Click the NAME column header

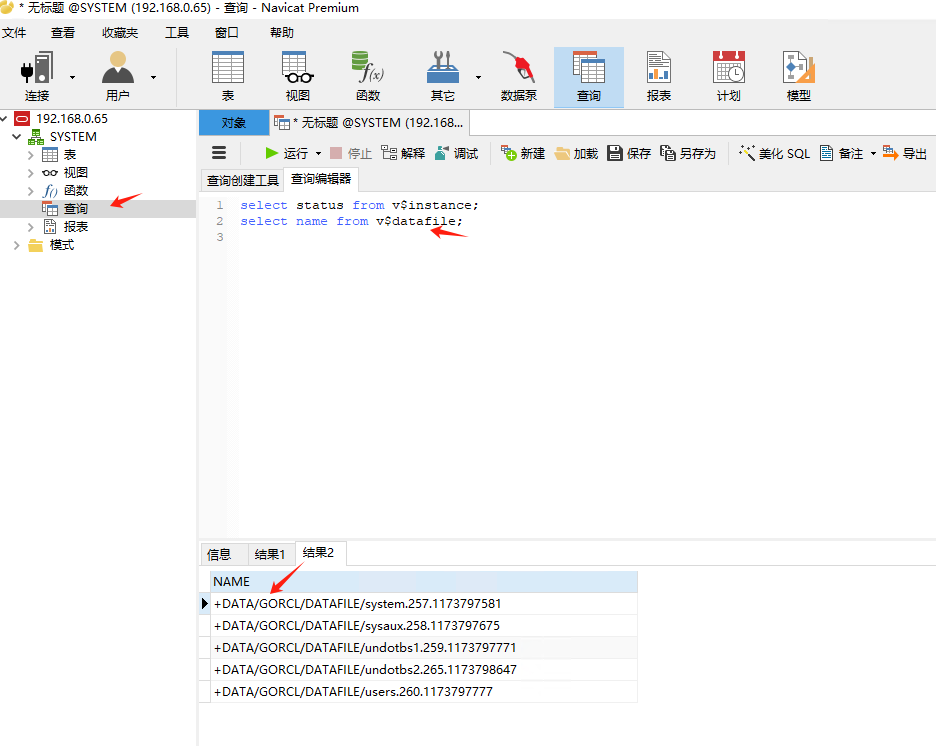click(424, 581)
